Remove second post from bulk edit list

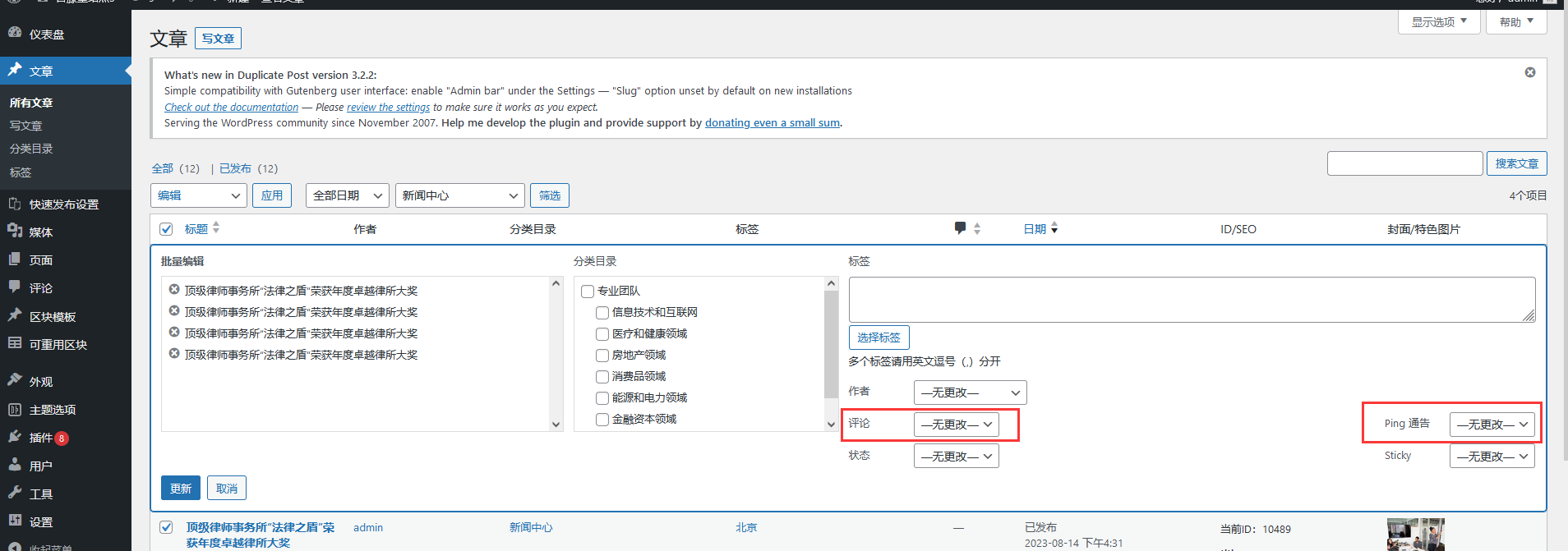174,310
